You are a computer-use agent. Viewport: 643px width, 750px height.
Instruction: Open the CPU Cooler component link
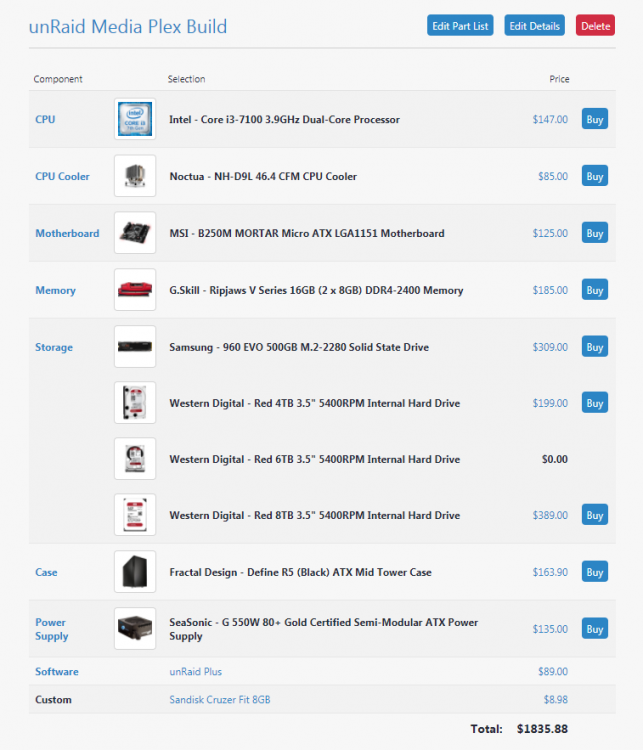pos(62,176)
